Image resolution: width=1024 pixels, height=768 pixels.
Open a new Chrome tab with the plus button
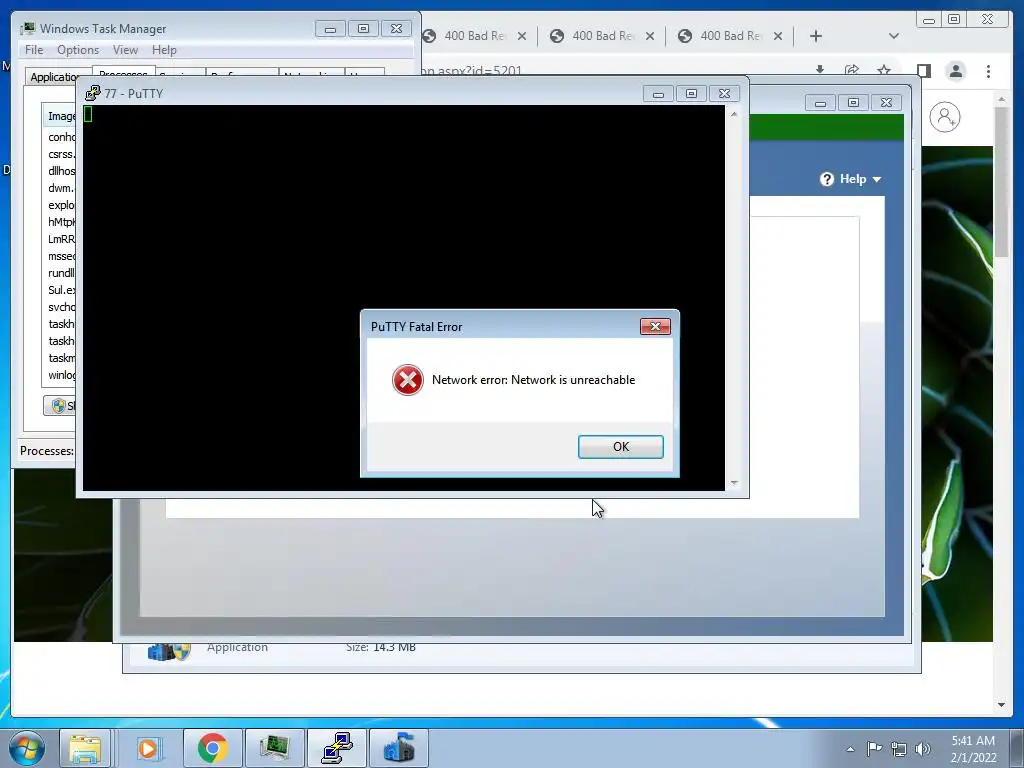pyautogui.click(x=816, y=36)
